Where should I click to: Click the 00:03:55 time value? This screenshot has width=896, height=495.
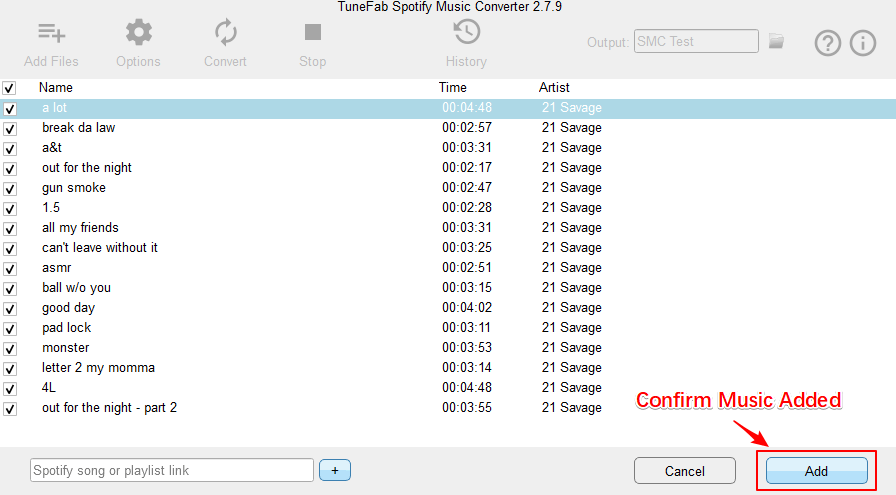467,408
